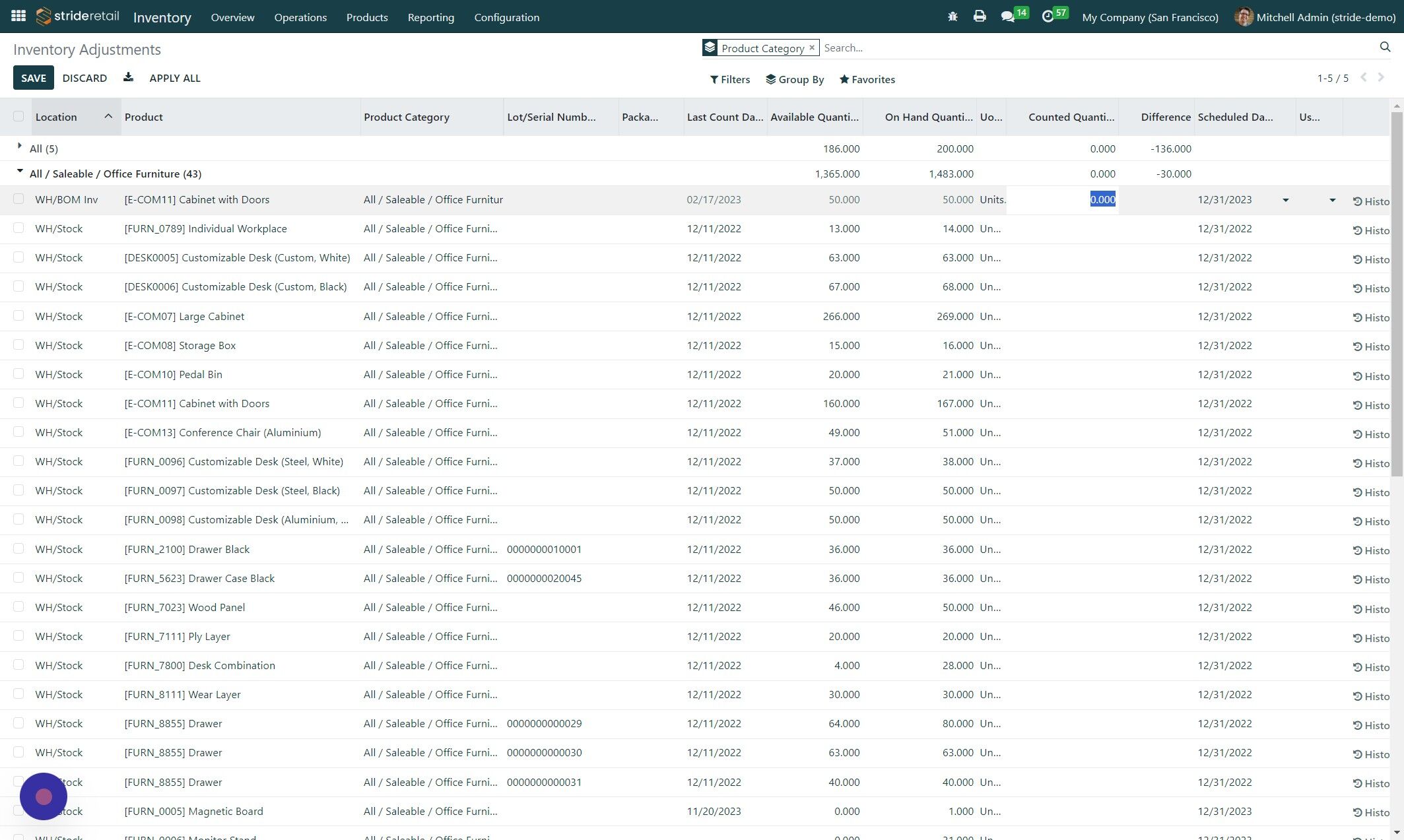Viewport: 1404px width, 840px height.
Task: Click the bug debug icon
Action: pos(953,16)
